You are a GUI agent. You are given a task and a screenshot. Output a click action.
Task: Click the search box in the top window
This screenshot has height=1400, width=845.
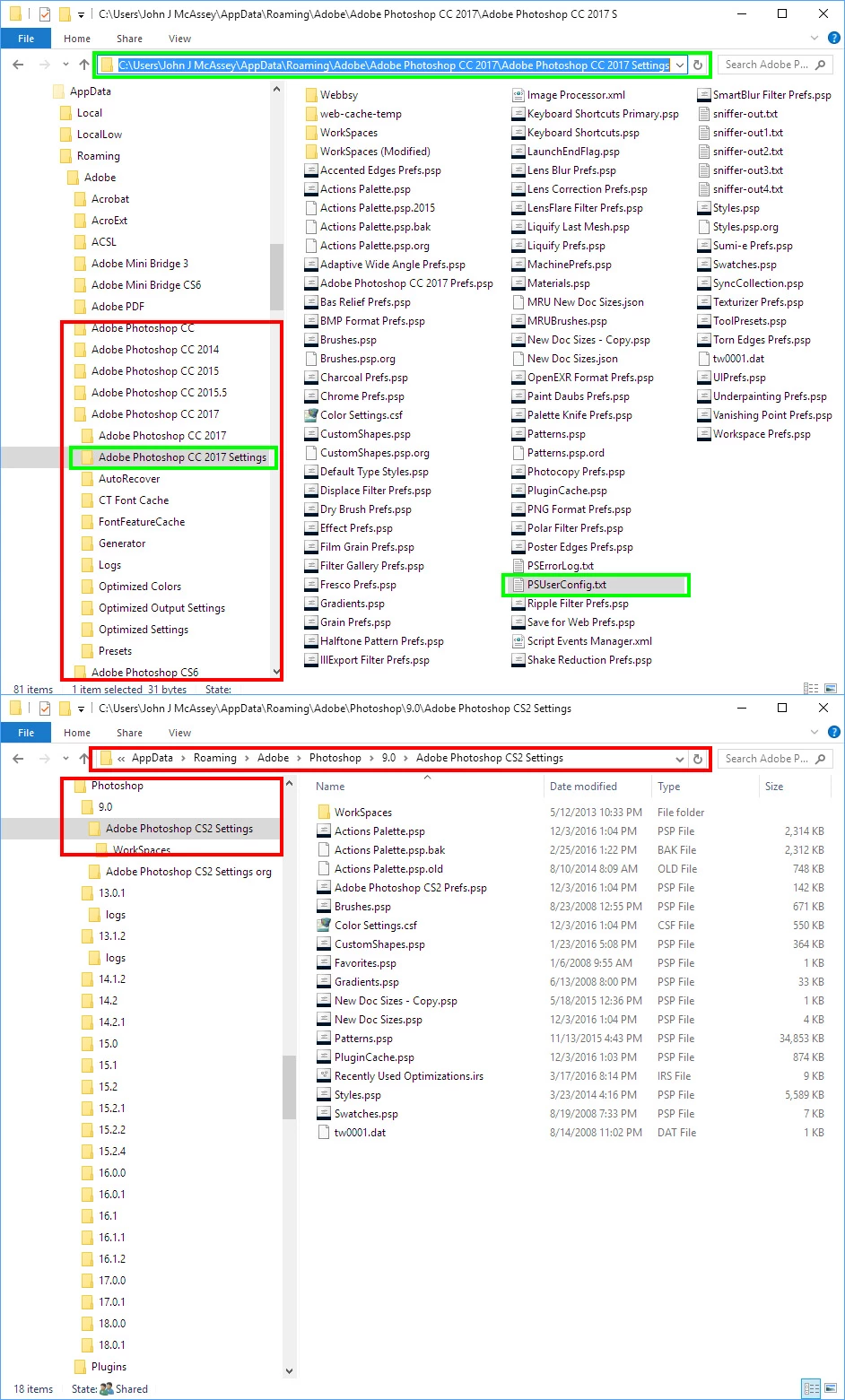pos(775,65)
